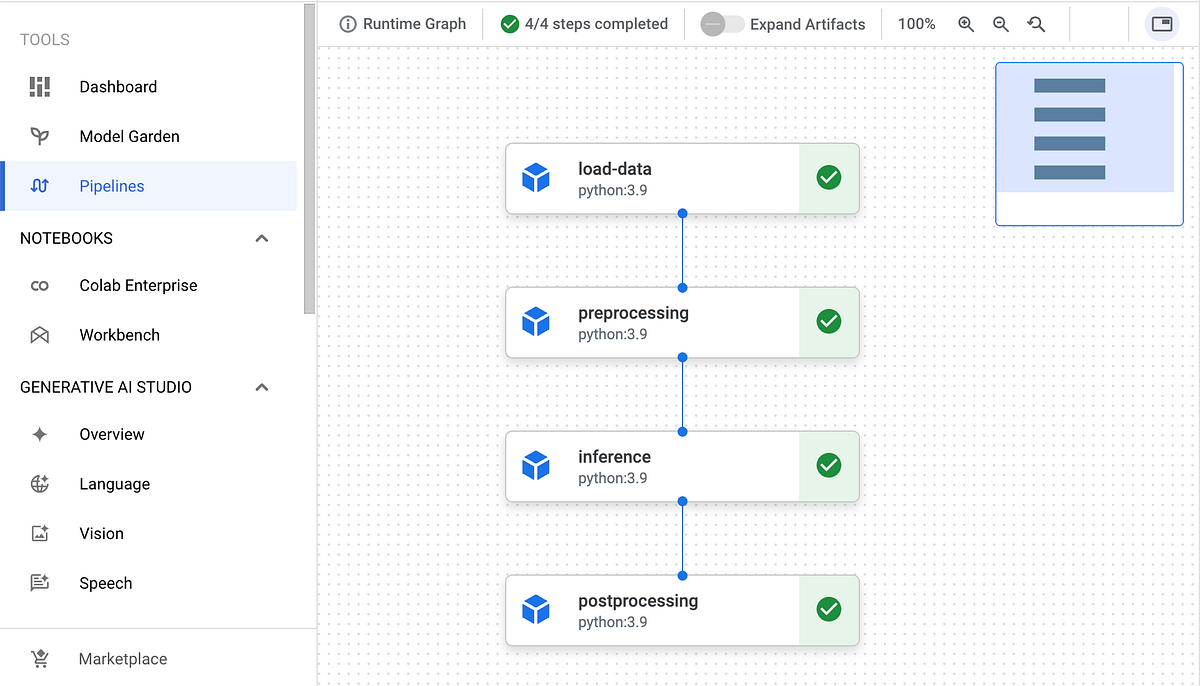Open the Speech tool icon
Screen dimensions: 1200x686
pos(39,583)
